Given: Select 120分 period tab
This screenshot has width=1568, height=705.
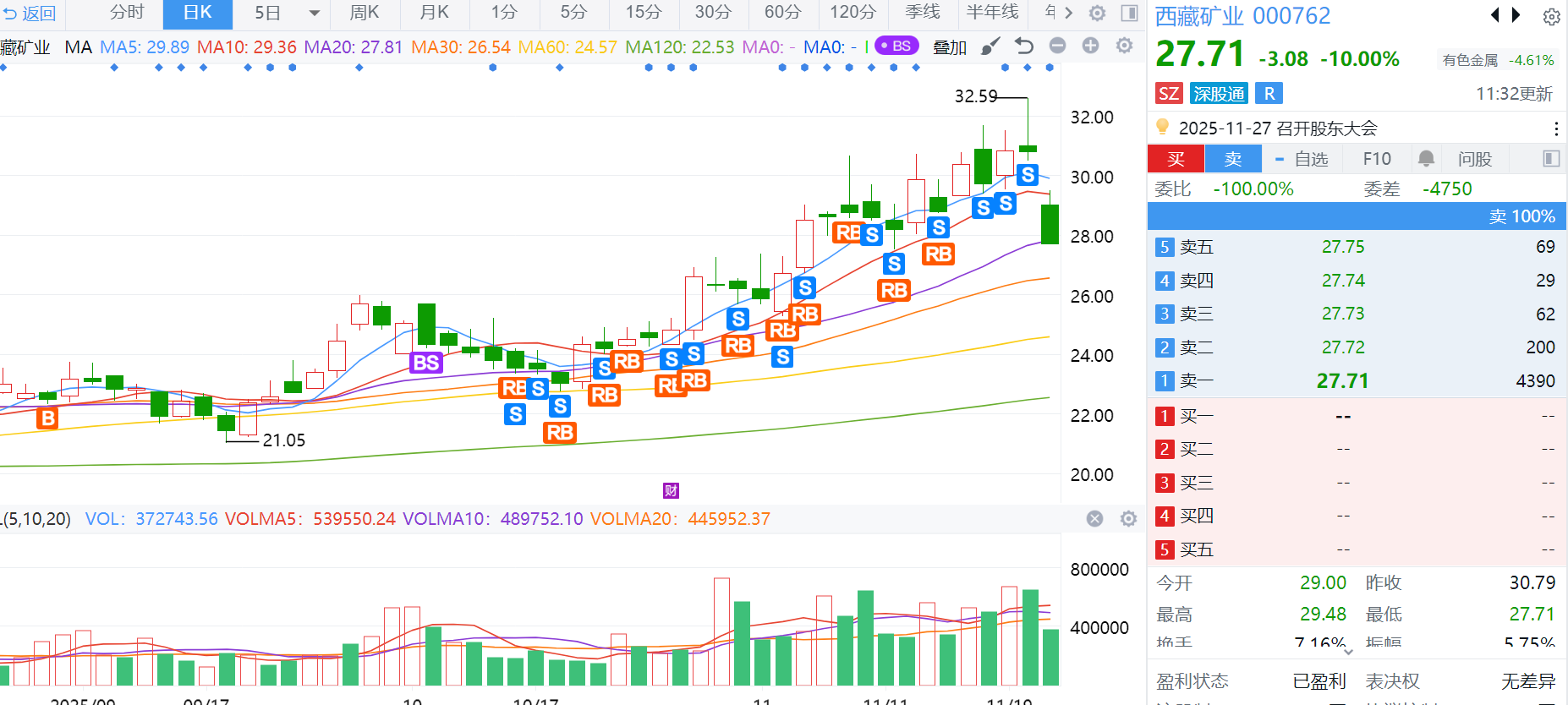Looking at the screenshot, I should pos(853,13).
